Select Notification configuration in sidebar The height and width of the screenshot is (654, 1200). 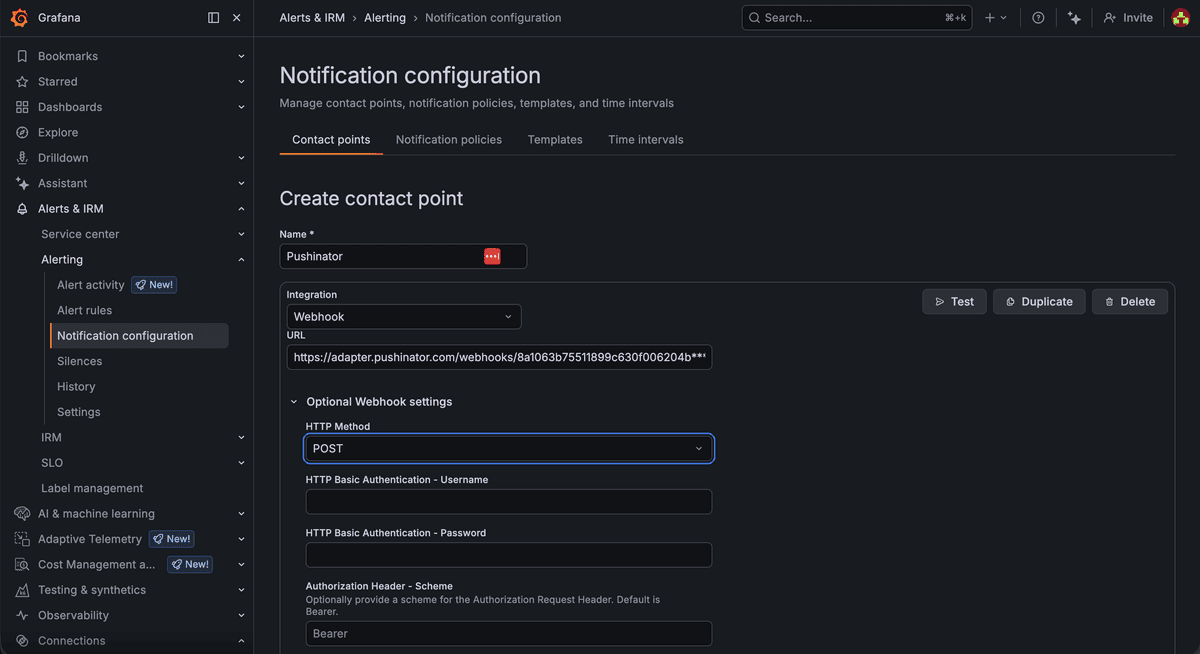point(139,336)
